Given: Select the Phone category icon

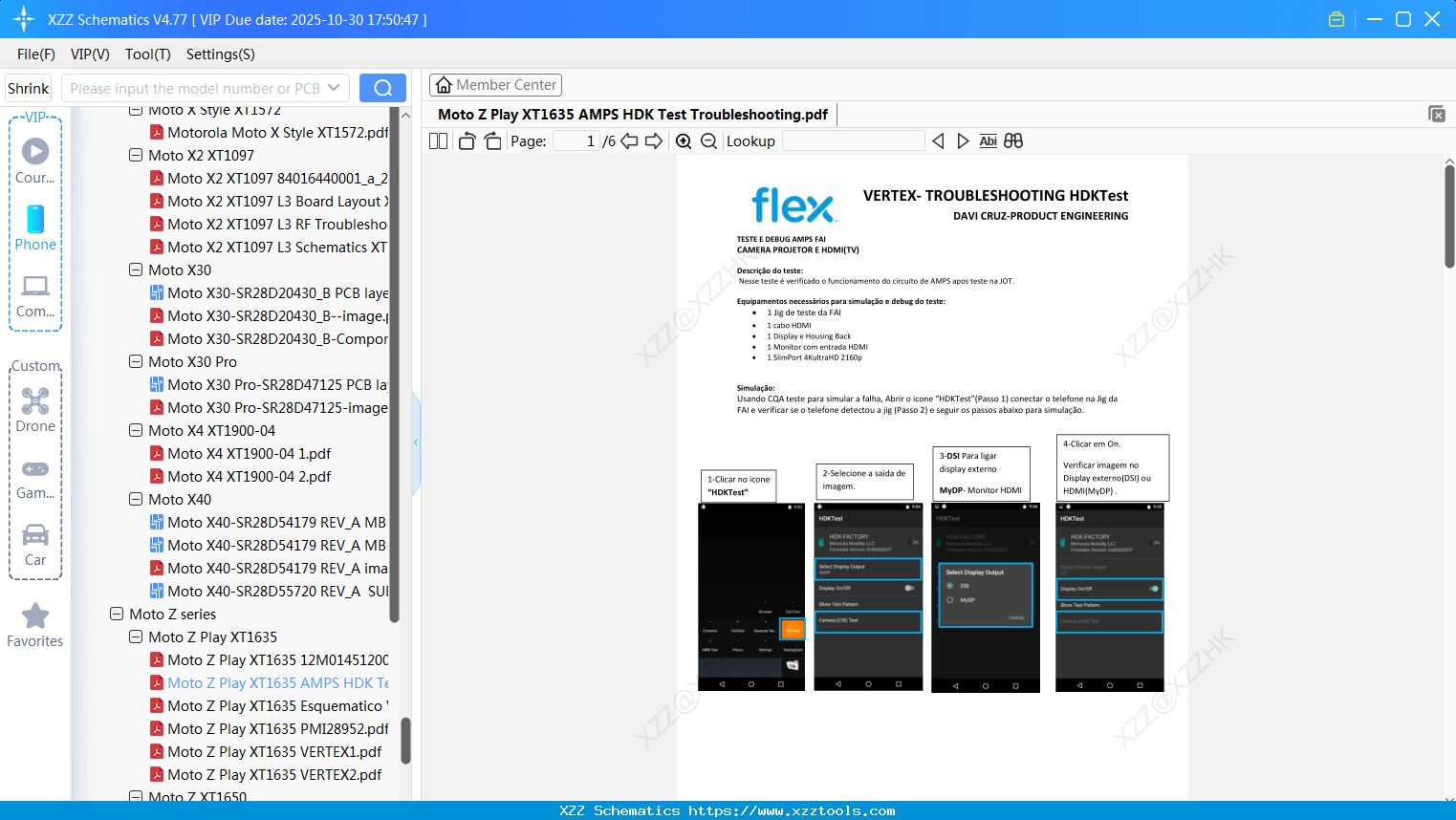Looking at the screenshot, I should [x=35, y=227].
